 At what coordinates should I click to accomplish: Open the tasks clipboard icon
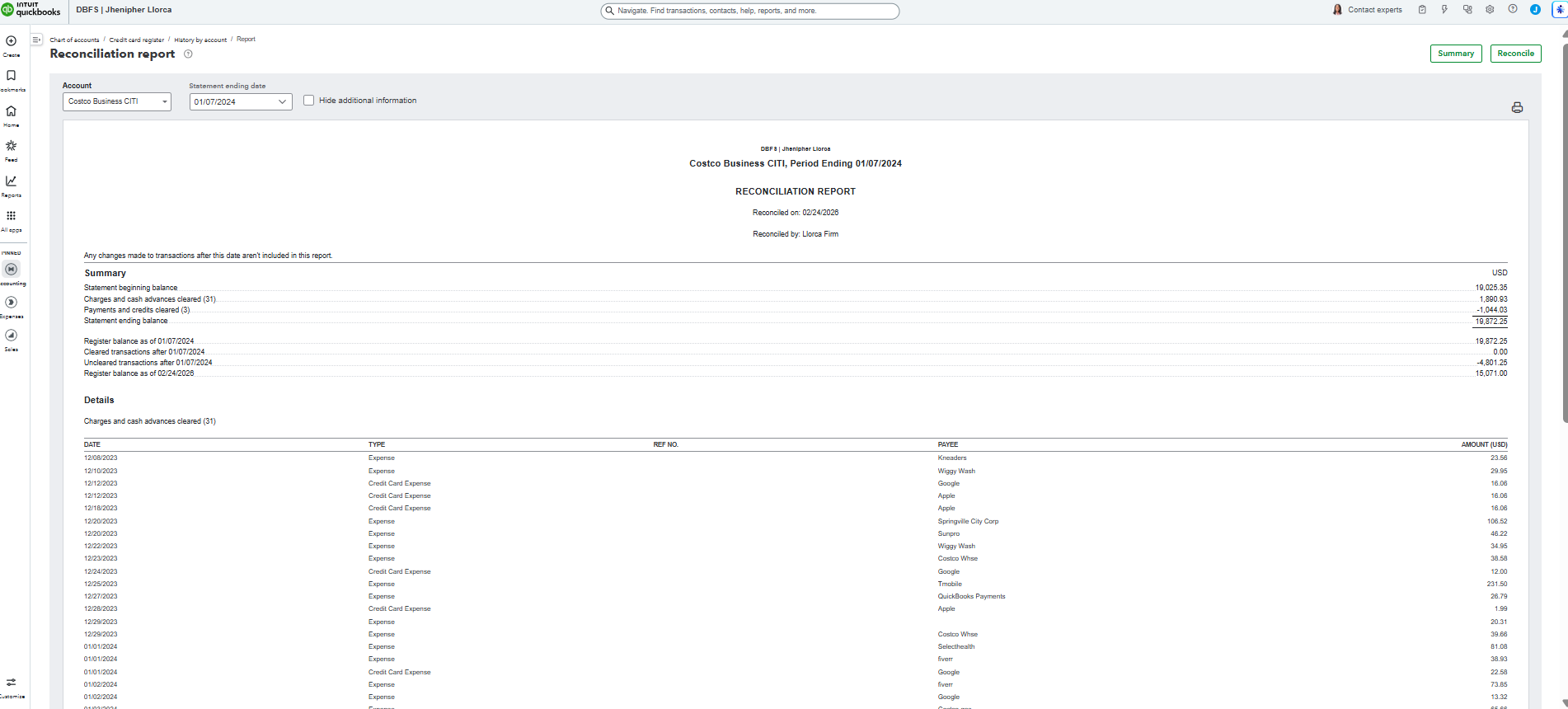click(x=1422, y=10)
